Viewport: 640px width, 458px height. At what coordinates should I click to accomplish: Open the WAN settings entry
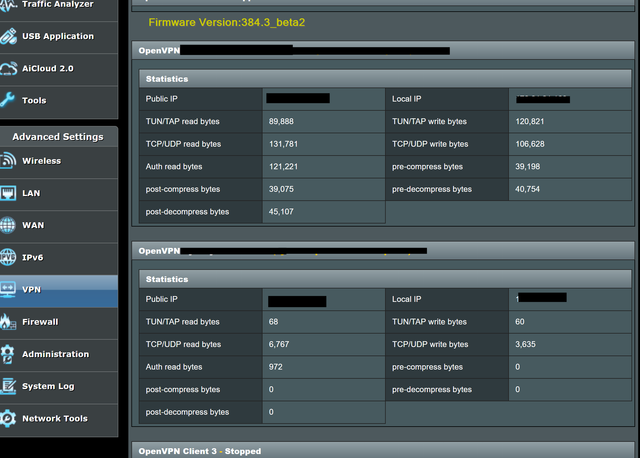(33, 225)
